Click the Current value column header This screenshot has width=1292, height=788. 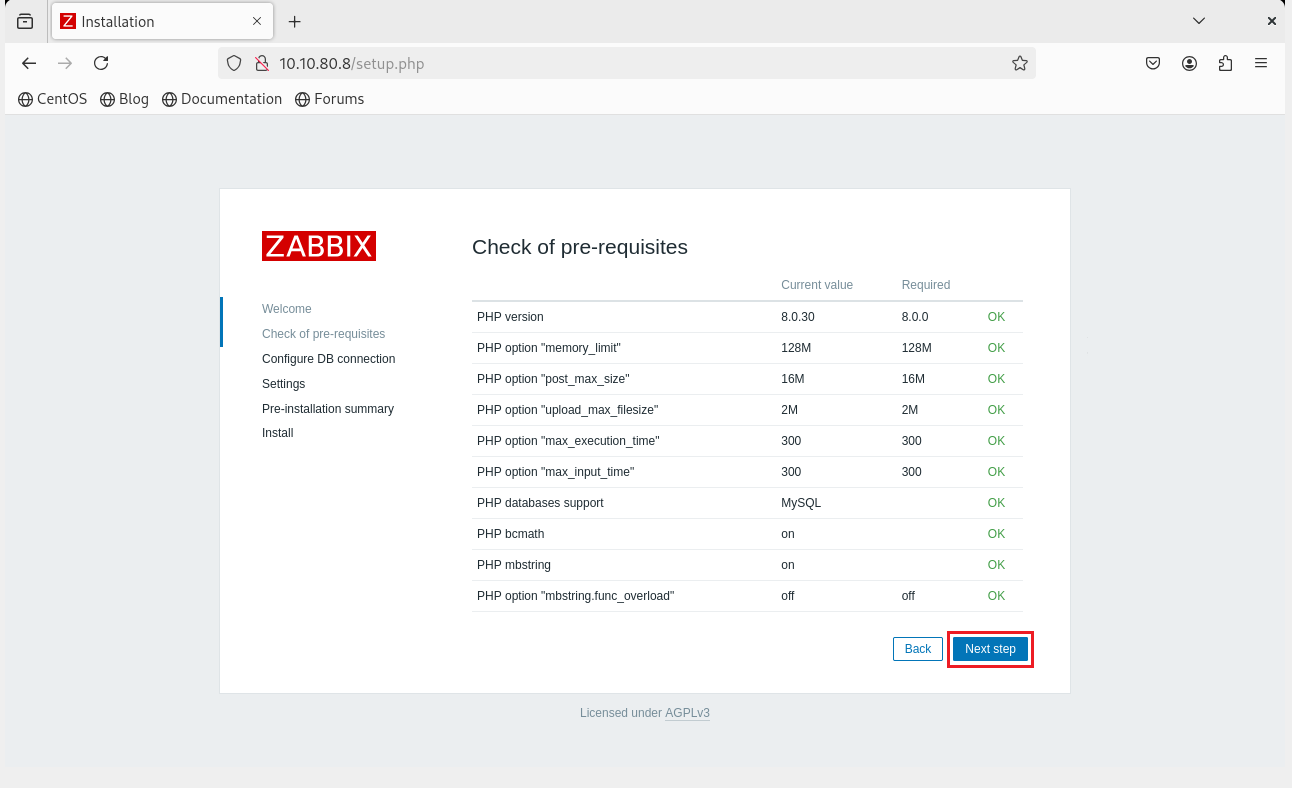tap(817, 285)
